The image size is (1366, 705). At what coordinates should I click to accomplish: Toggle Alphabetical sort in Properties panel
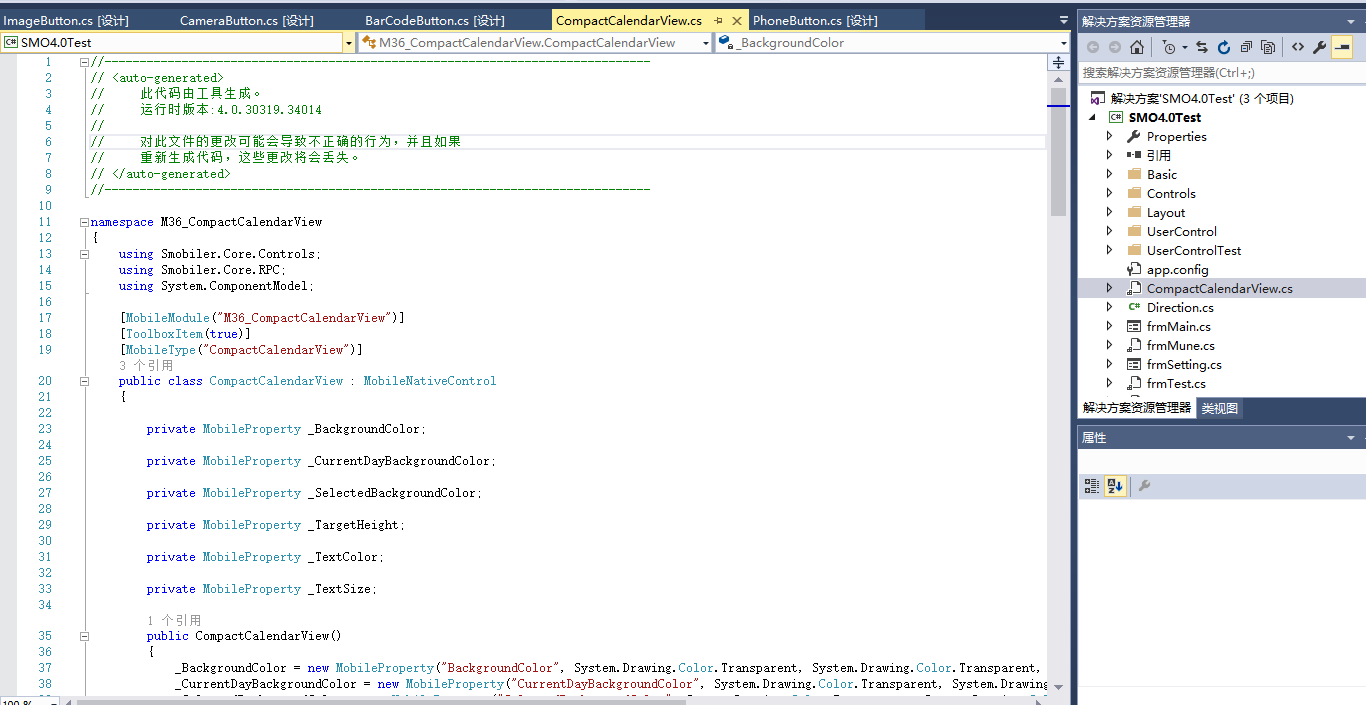(x=1115, y=486)
